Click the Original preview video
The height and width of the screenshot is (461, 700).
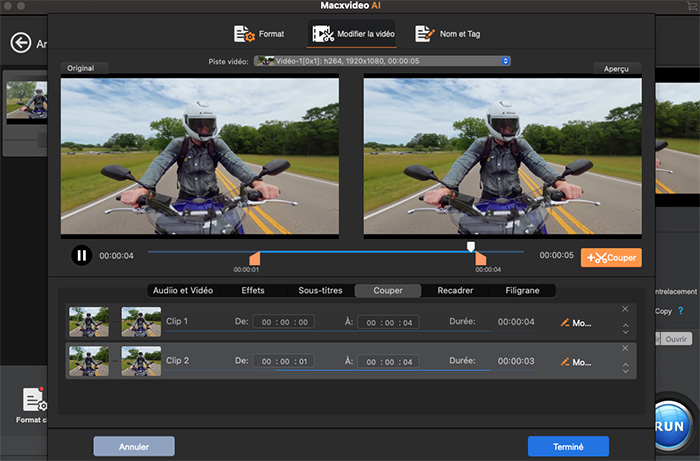[x=200, y=156]
